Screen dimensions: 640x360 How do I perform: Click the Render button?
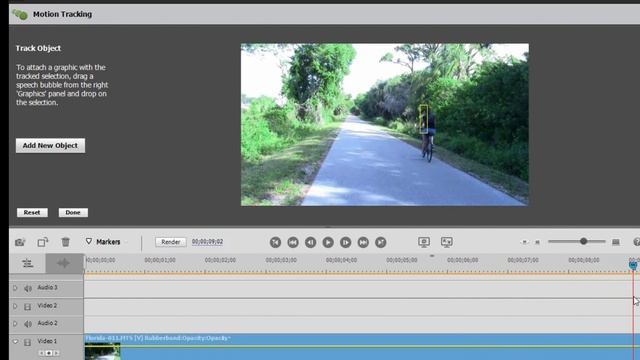pyautogui.click(x=171, y=242)
